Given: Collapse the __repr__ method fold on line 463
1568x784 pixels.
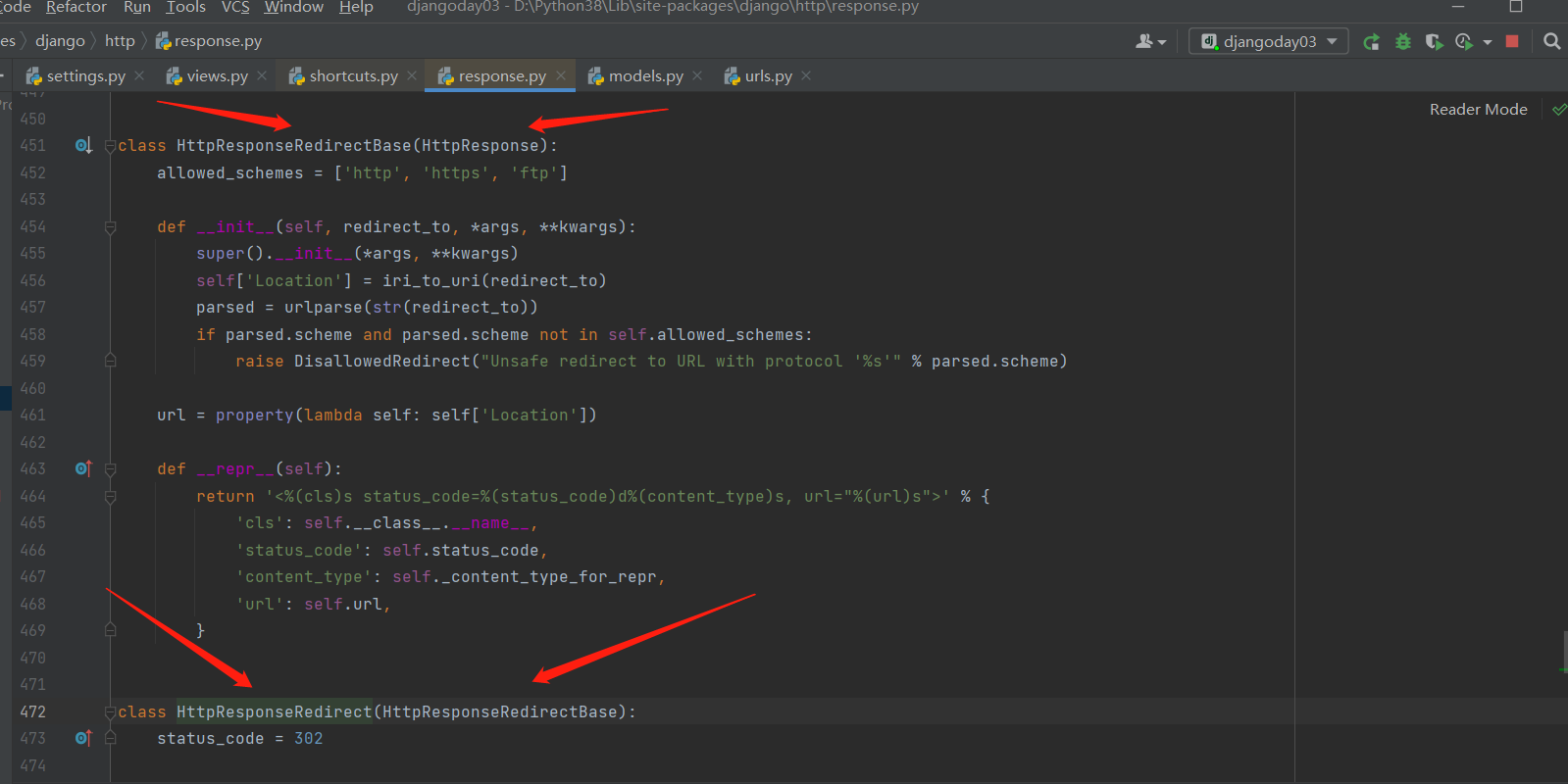Looking at the screenshot, I should click(111, 469).
